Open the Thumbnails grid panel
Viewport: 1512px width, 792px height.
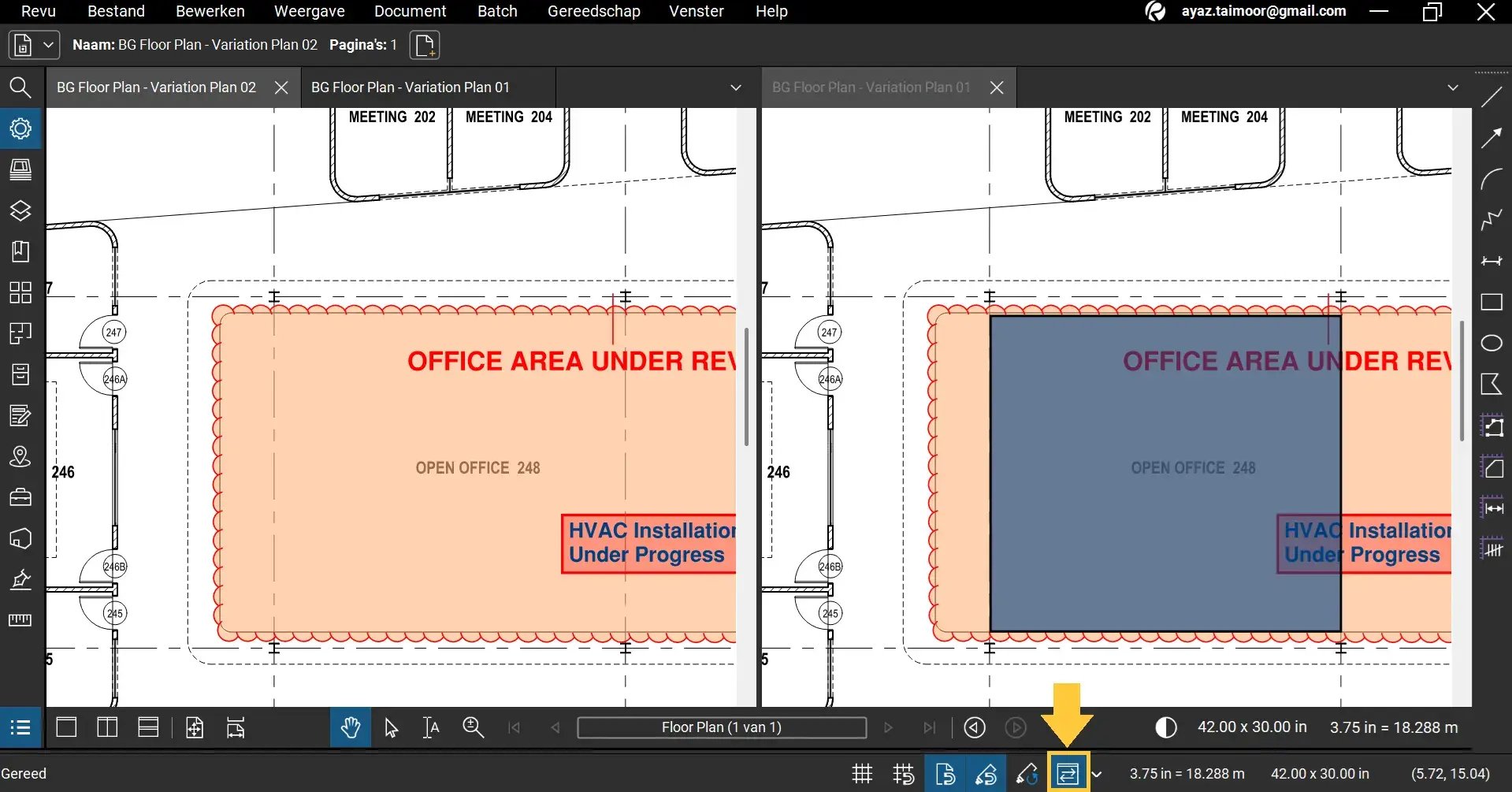[x=20, y=292]
